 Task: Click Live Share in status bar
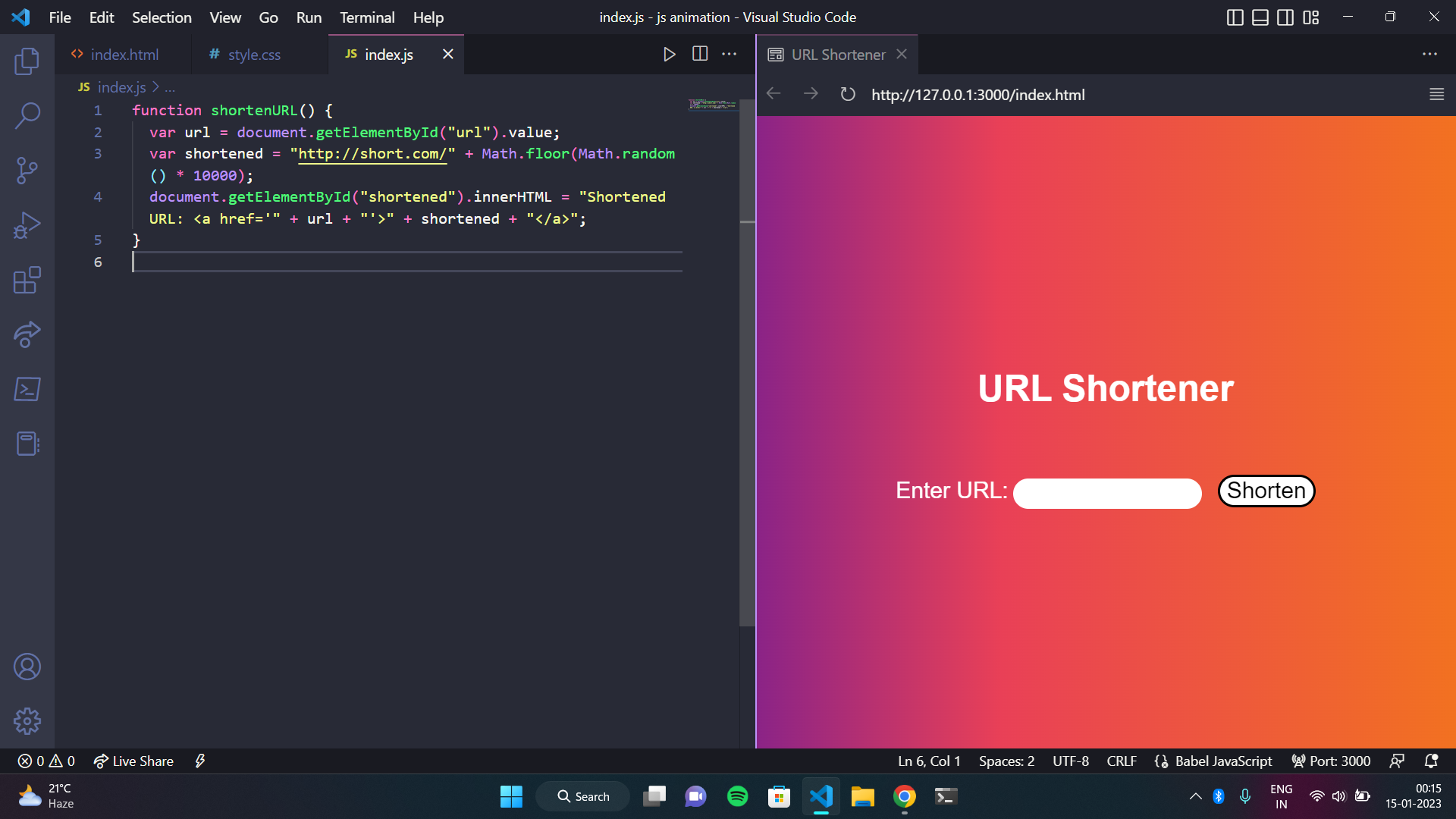tap(133, 761)
